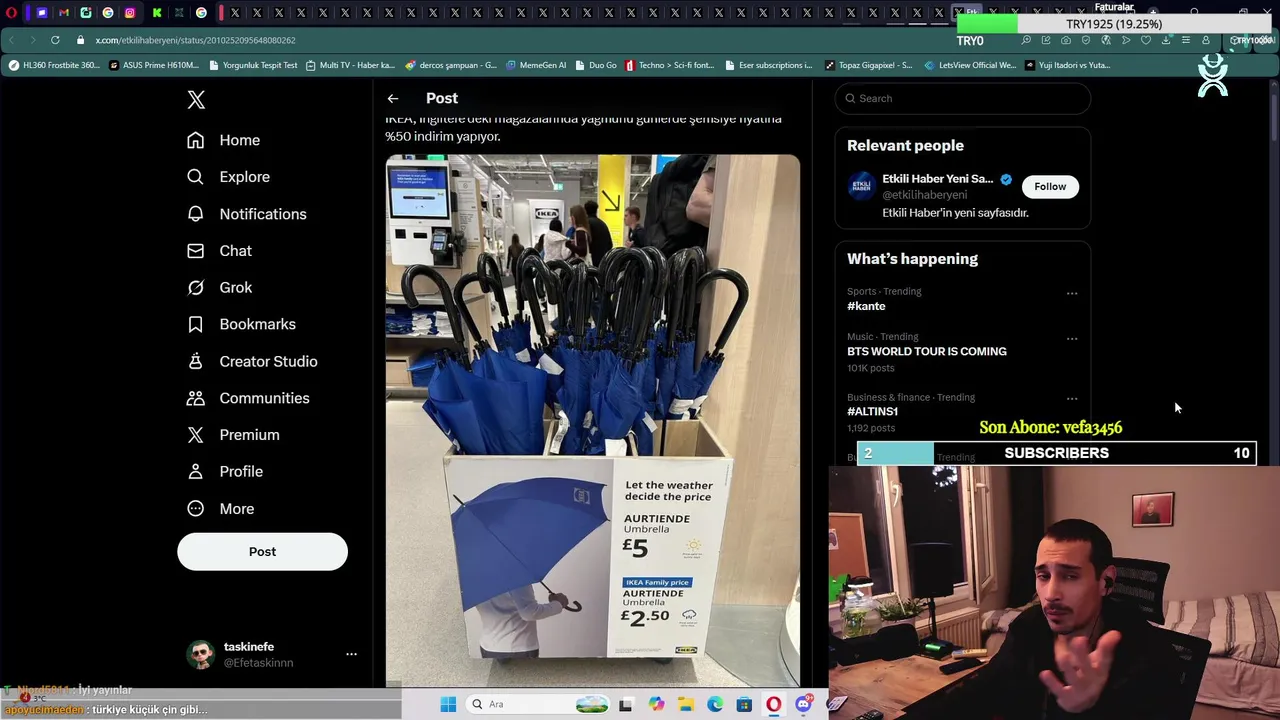Open Explore from the X sidebar
Image resolution: width=1280 pixels, height=720 pixels.
228,177
